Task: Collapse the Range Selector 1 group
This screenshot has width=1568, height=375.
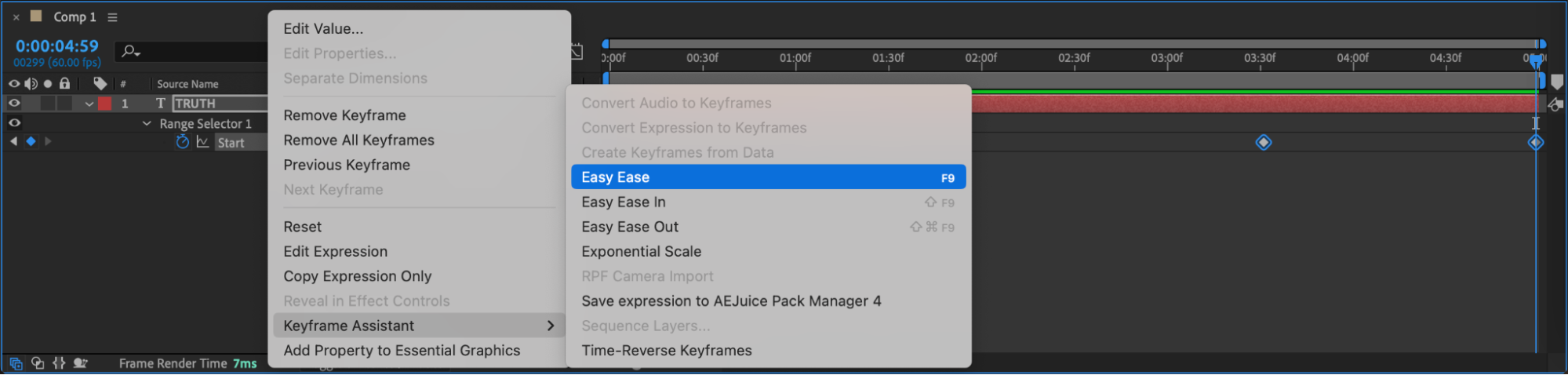Action: tap(147, 123)
